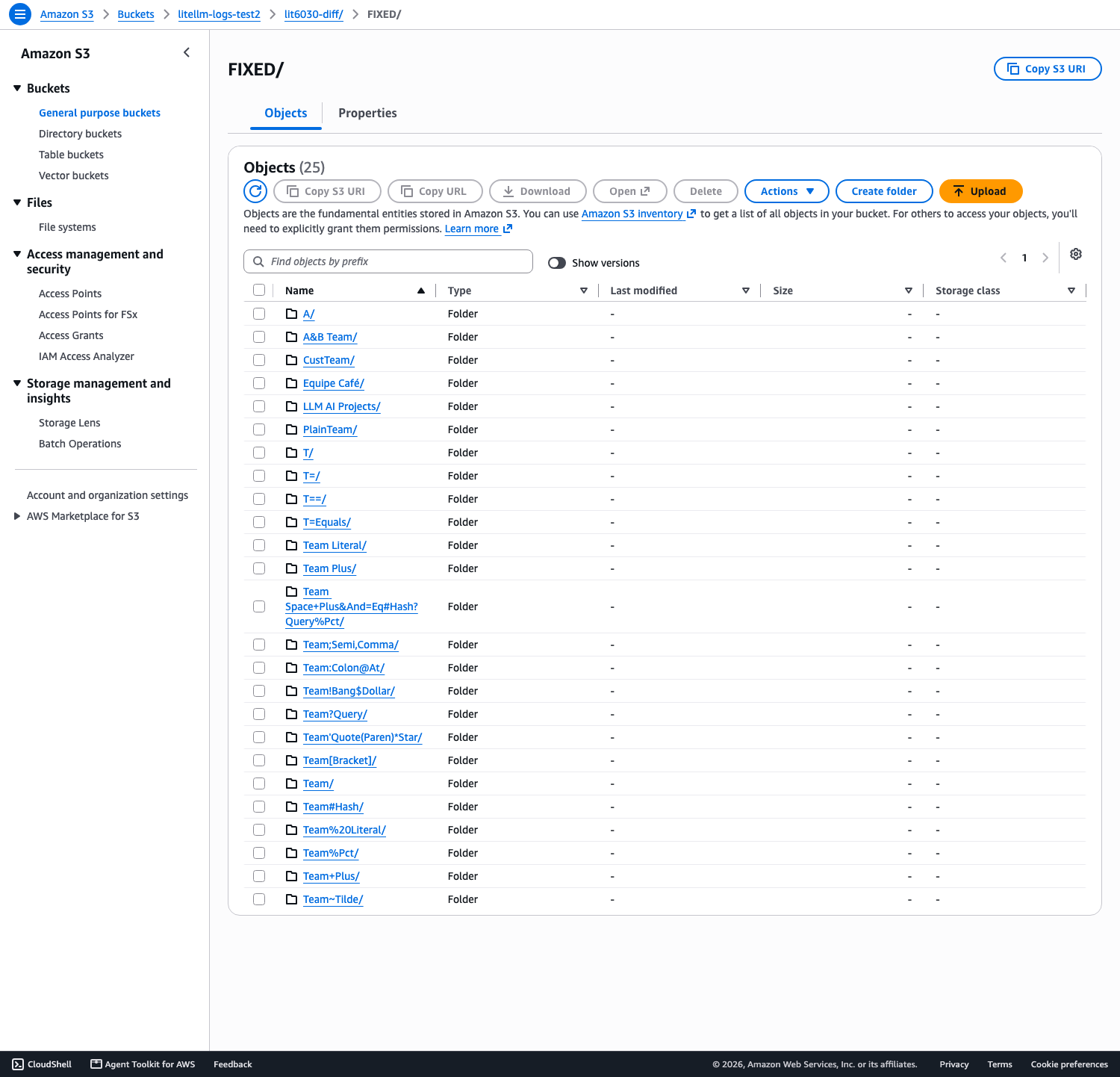Select all objects with header checkbox
Viewport: 1120px width, 1077px height.
[259, 290]
